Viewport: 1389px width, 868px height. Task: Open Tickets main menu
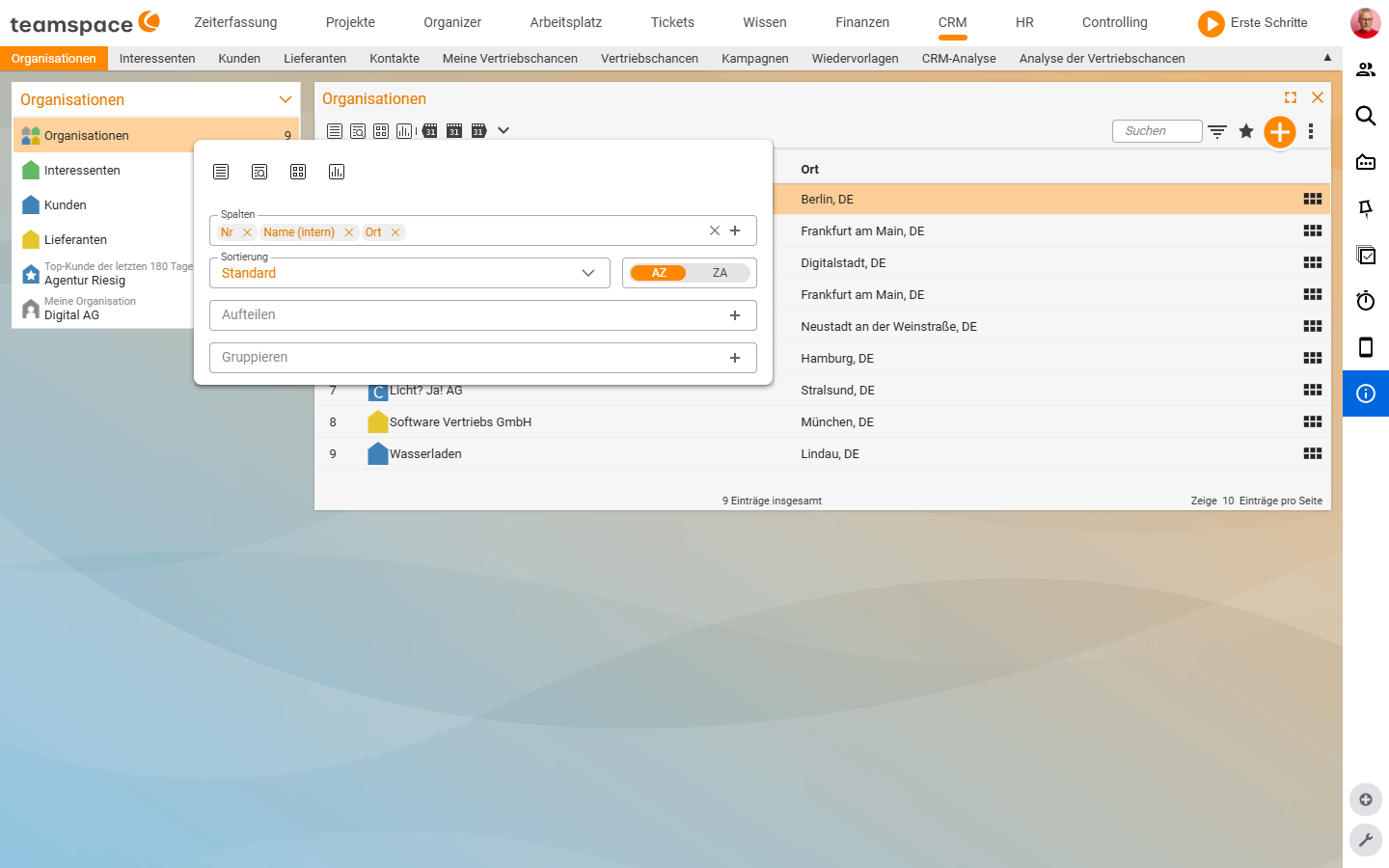click(x=672, y=22)
